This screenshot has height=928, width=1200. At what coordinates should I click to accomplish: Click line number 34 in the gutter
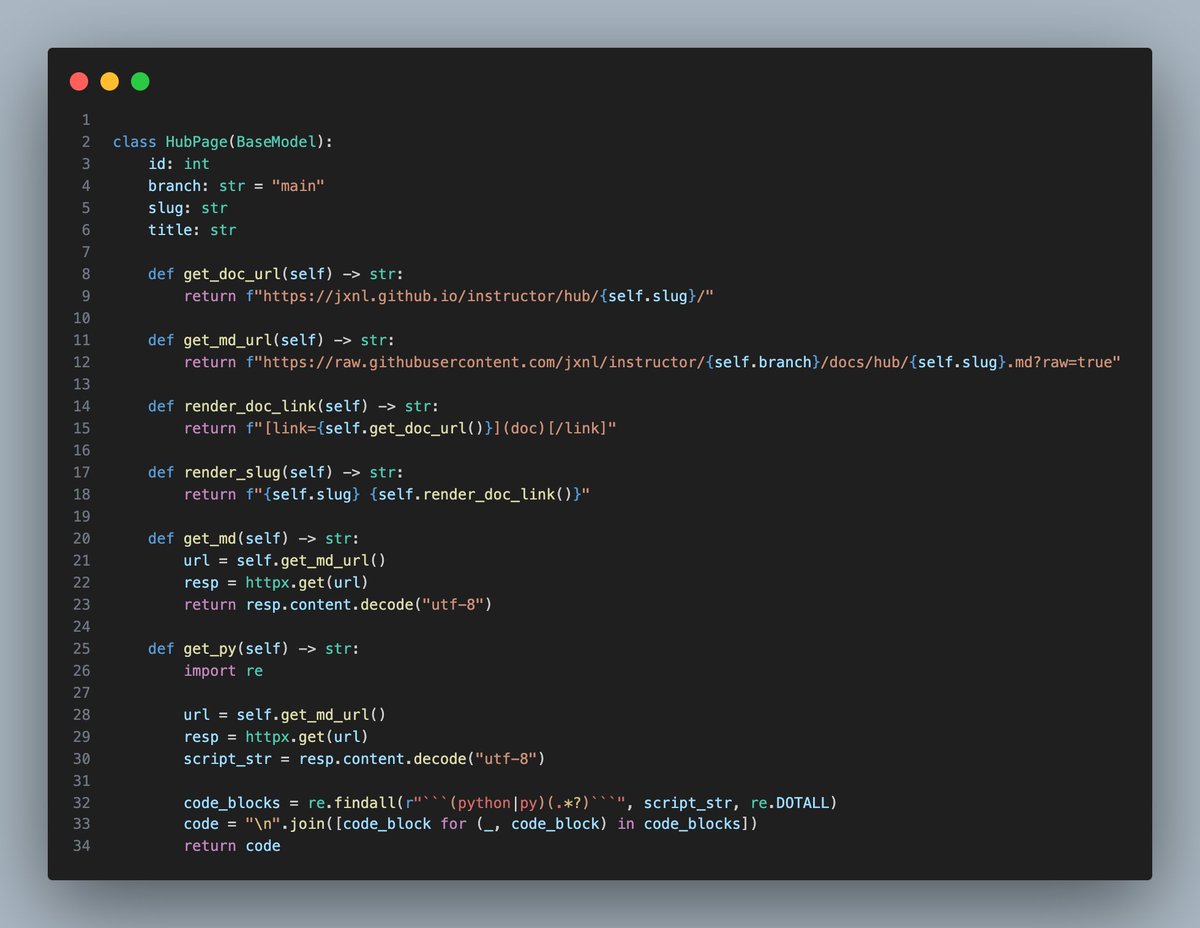pyautogui.click(x=82, y=846)
